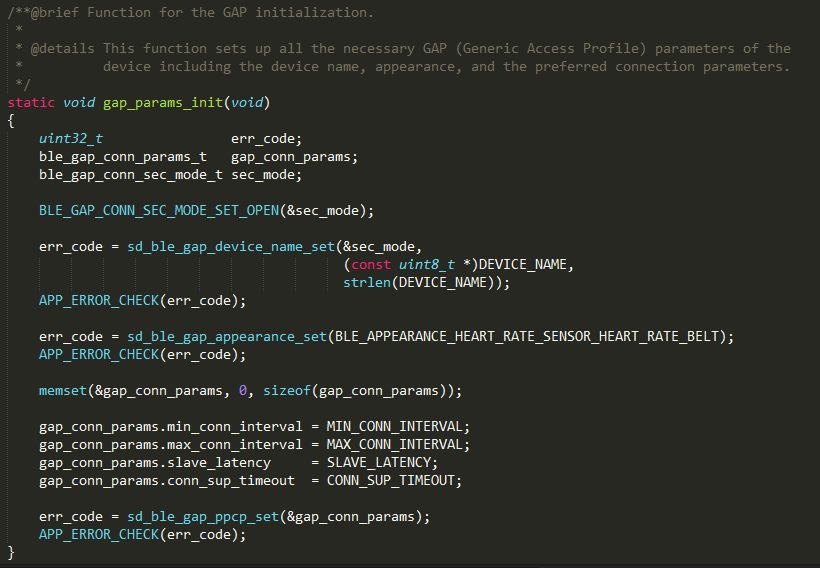Click the strlen function call

(367, 282)
